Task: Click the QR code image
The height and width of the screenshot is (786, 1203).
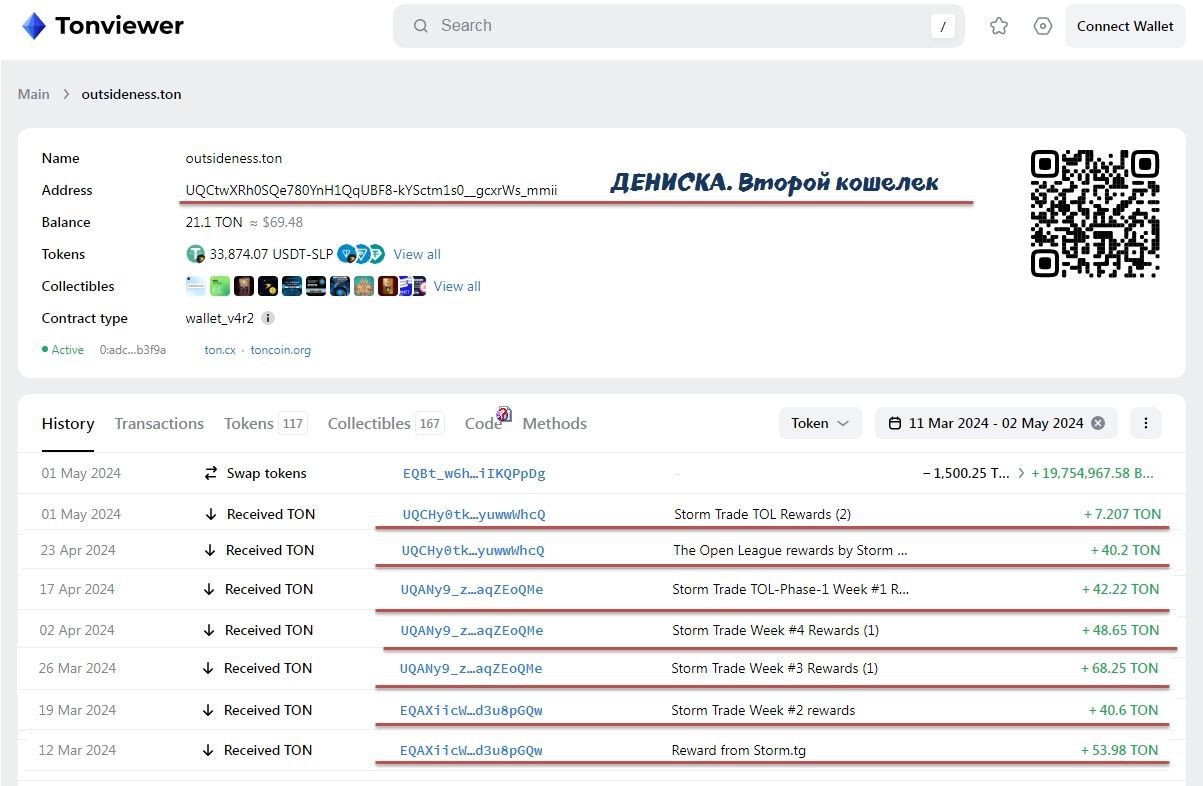Action: (x=1095, y=213)
